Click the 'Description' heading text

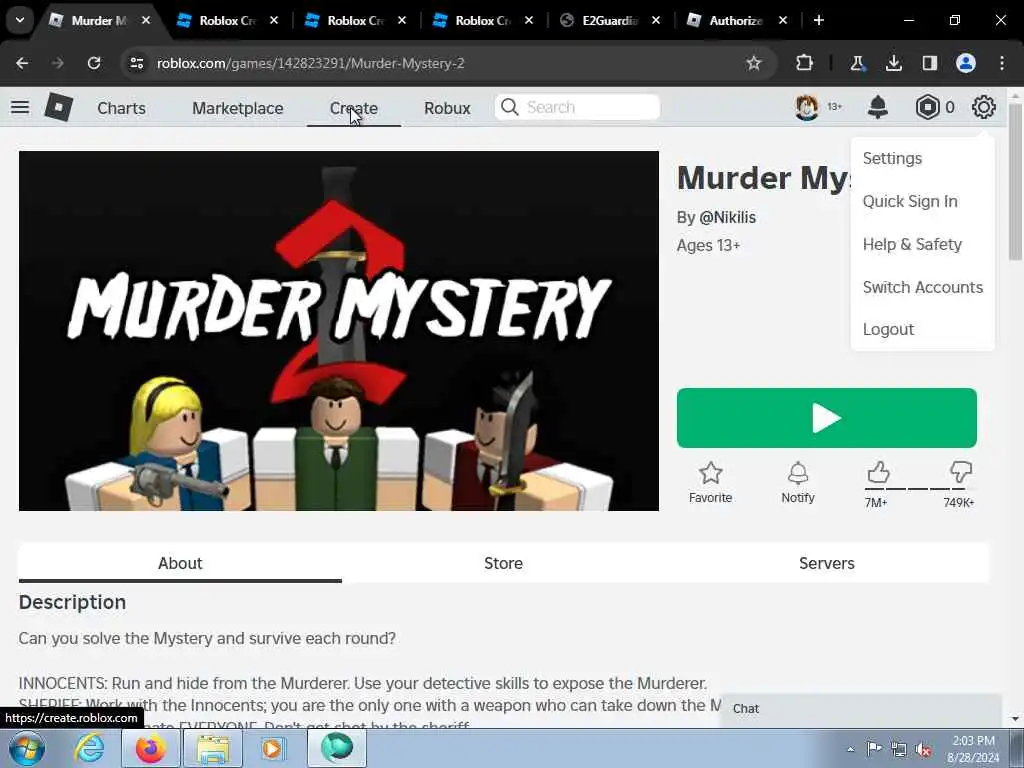(72, 602)
